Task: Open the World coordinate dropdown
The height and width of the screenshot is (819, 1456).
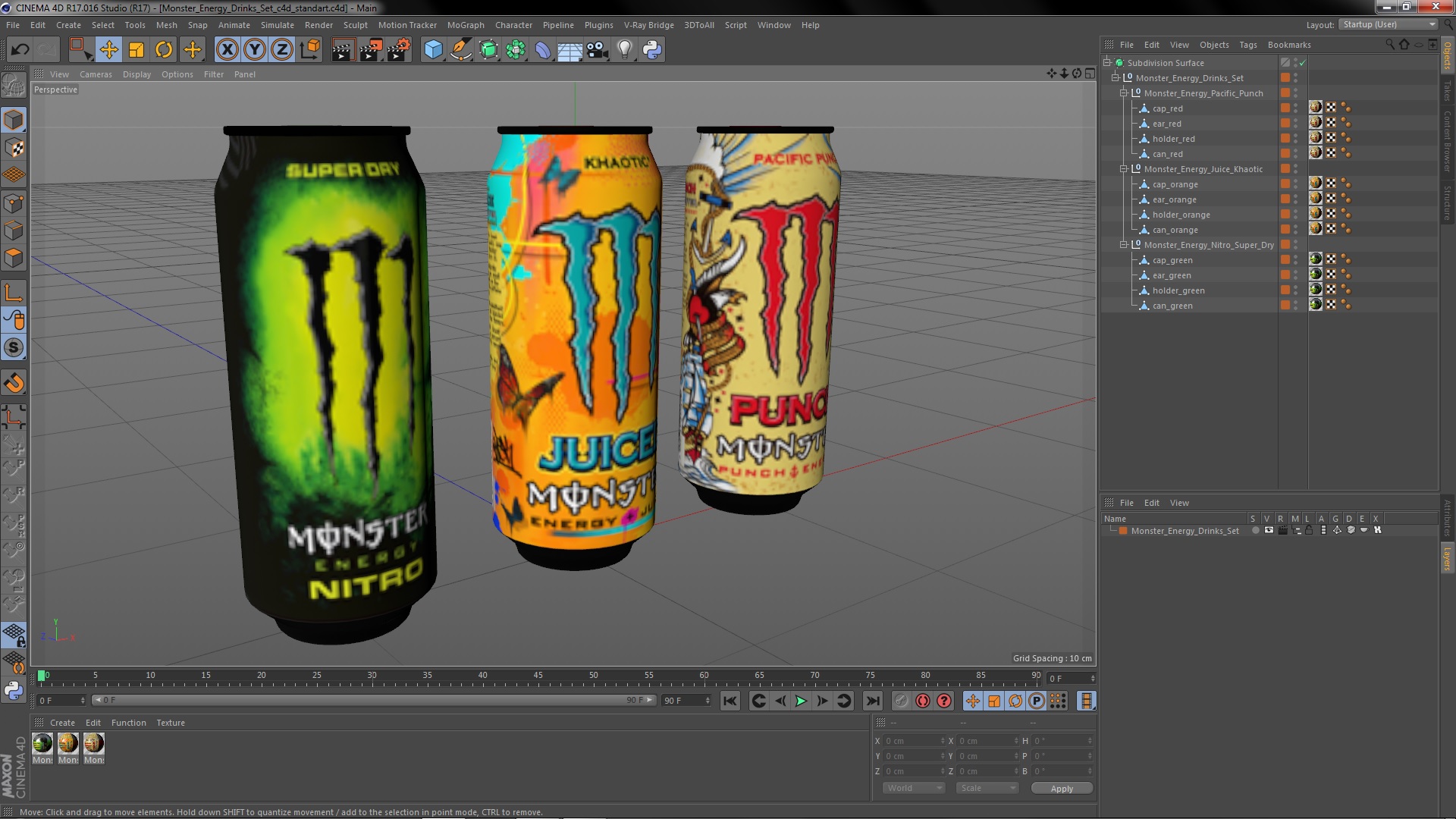Action: [x=914, y=789]
